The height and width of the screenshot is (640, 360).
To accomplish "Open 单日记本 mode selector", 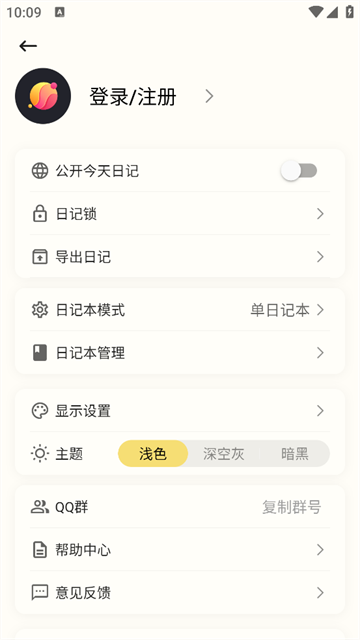I will coord(287,310).
